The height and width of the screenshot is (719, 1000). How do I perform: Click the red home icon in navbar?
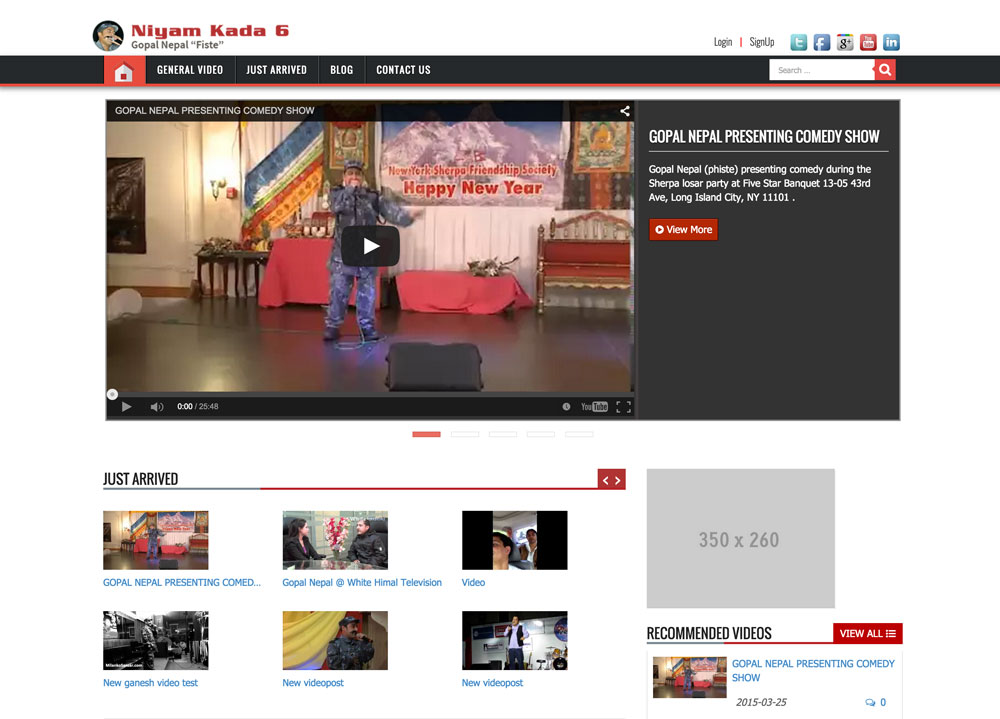coord(123,70)
